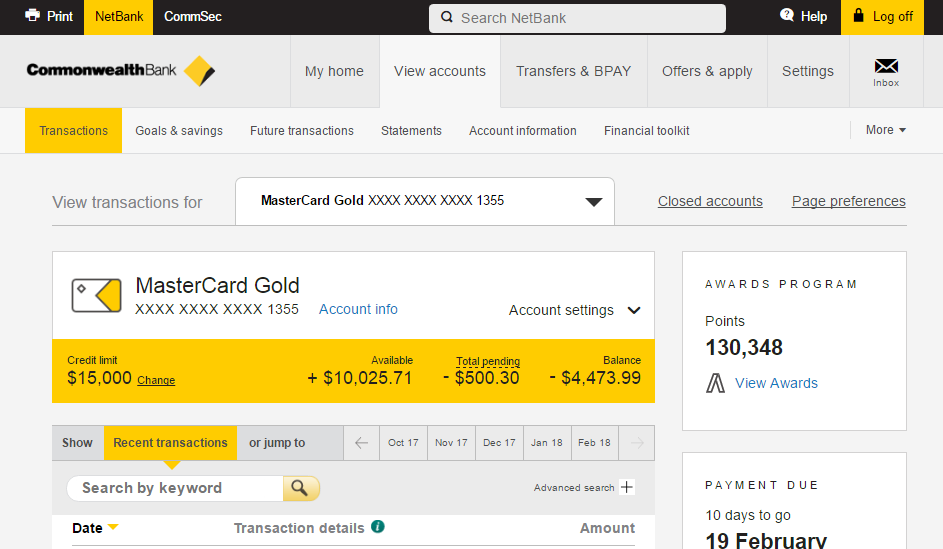
Task: Click the Page preferences link
Action: click(849, 201)
